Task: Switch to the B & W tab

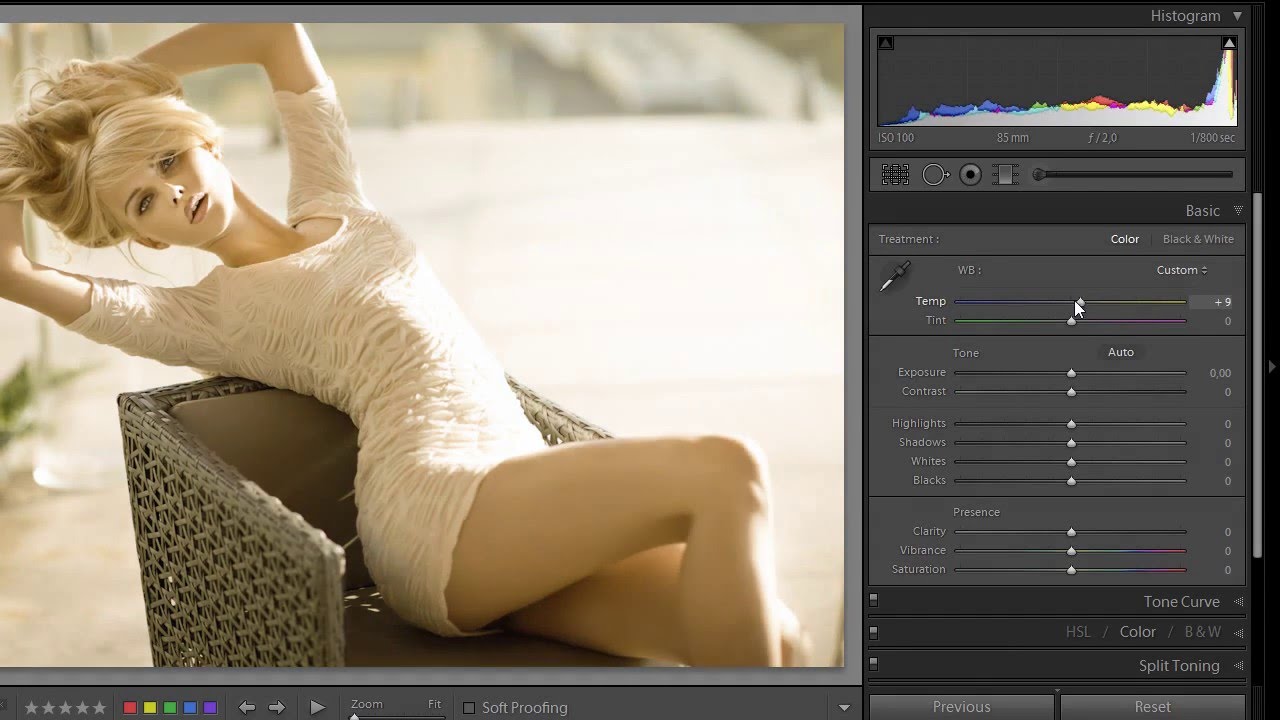Action: 1202,632
